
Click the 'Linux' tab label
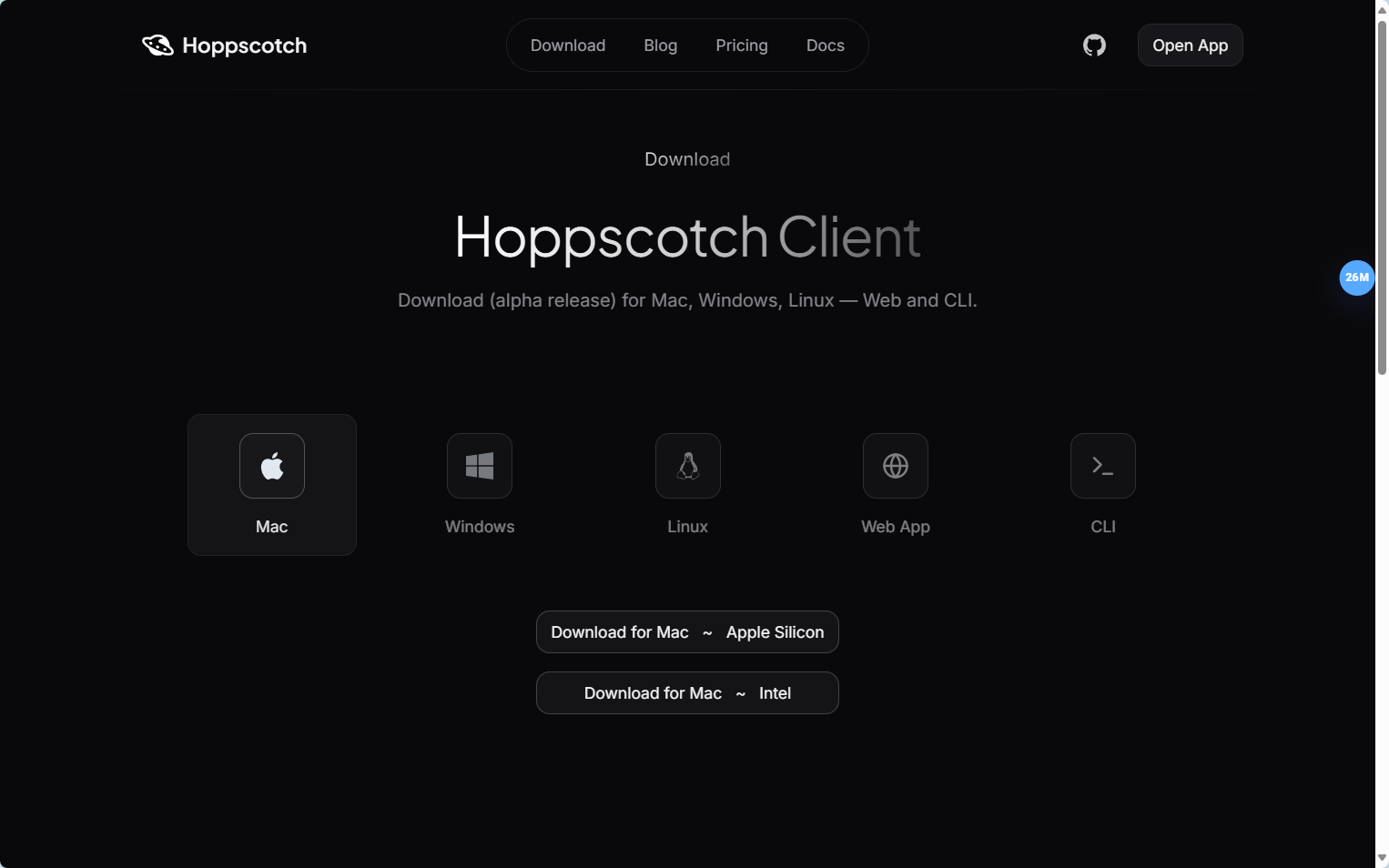coord(688,527)
